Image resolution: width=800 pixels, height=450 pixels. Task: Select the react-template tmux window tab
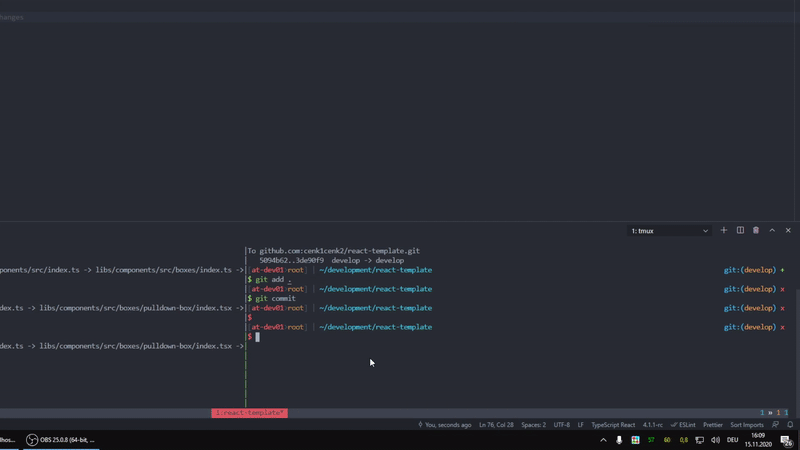tap(249, 413)
